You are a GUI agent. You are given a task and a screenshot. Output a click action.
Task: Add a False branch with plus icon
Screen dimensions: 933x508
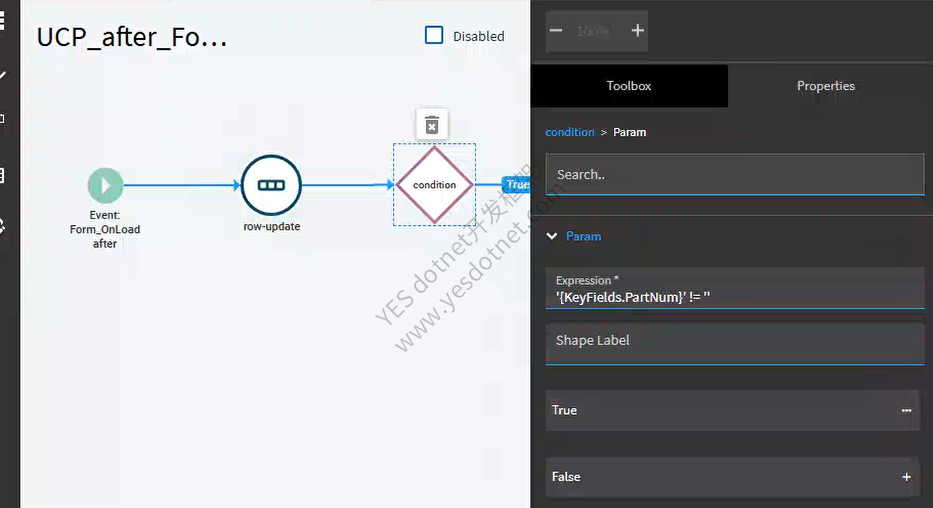[906, 477]
